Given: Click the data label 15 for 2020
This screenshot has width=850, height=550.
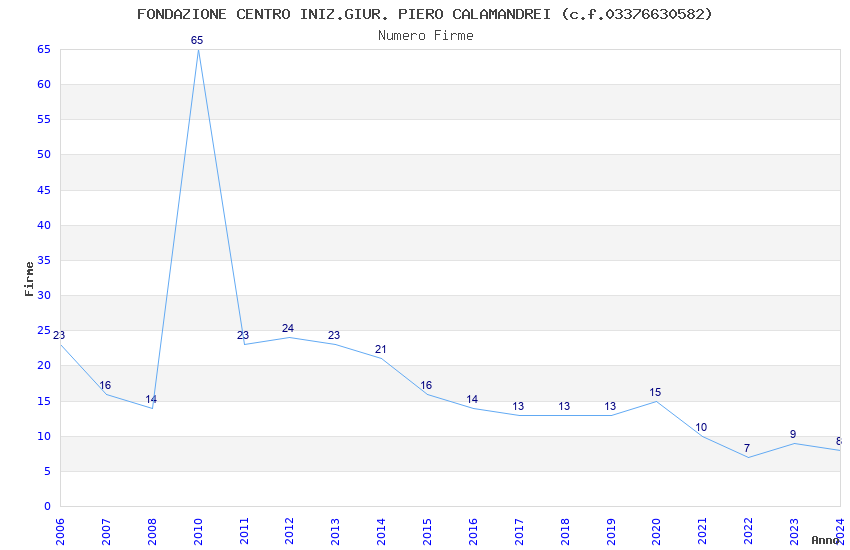Looking at the screenshot, I should tap(655, 392).
